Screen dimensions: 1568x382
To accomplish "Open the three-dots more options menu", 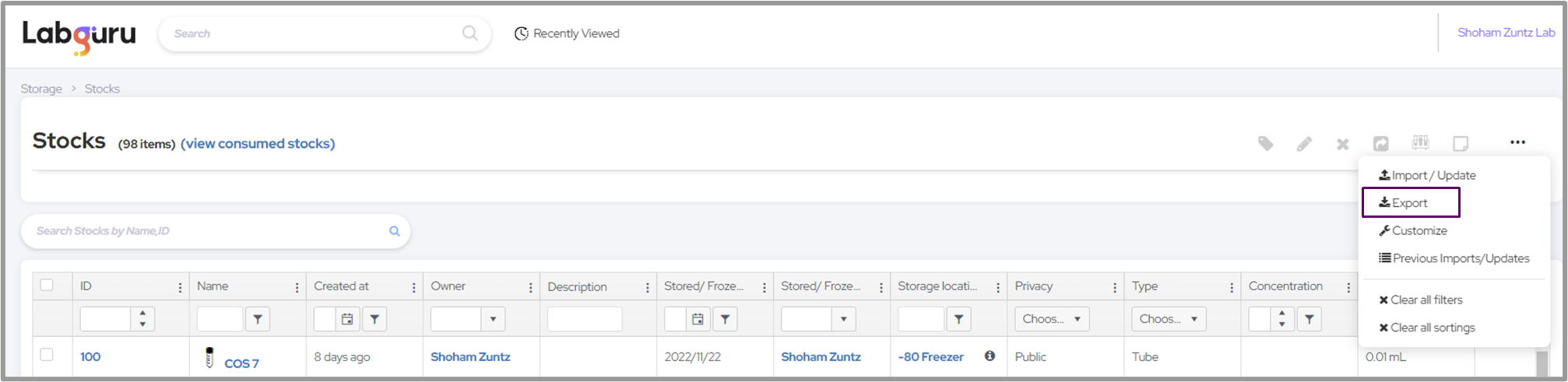I will point(1517,142).
